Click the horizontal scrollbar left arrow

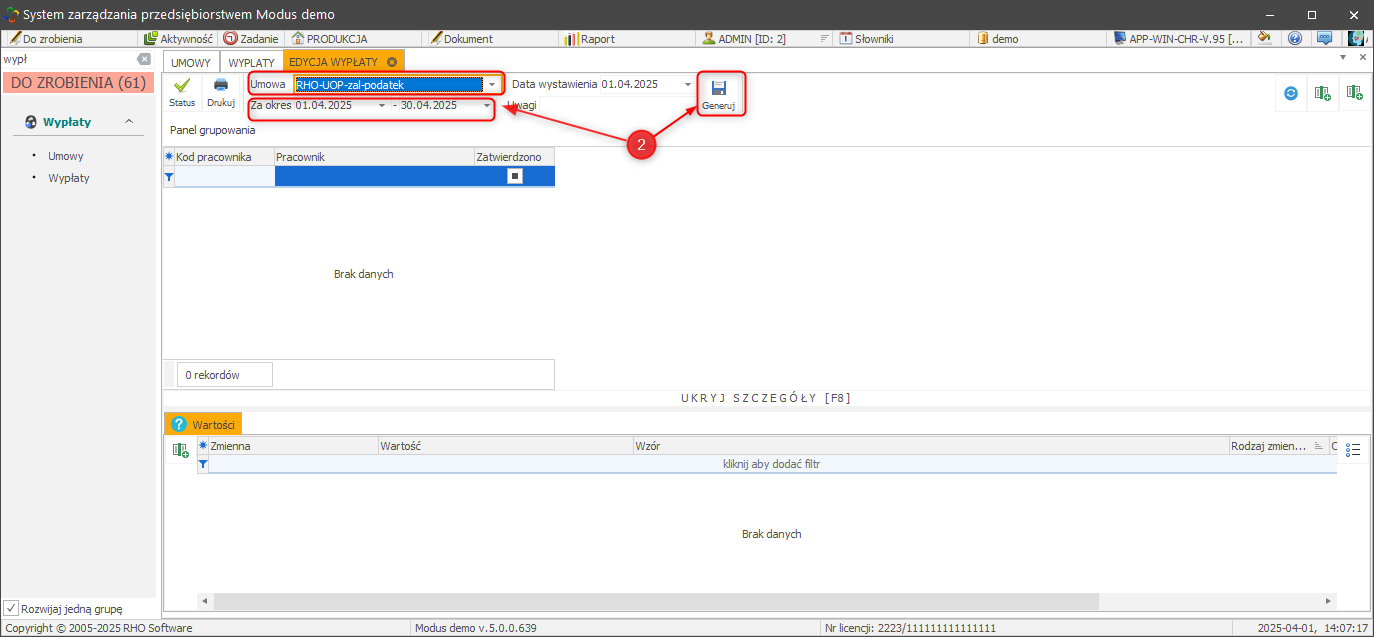[x=205, y=601]
